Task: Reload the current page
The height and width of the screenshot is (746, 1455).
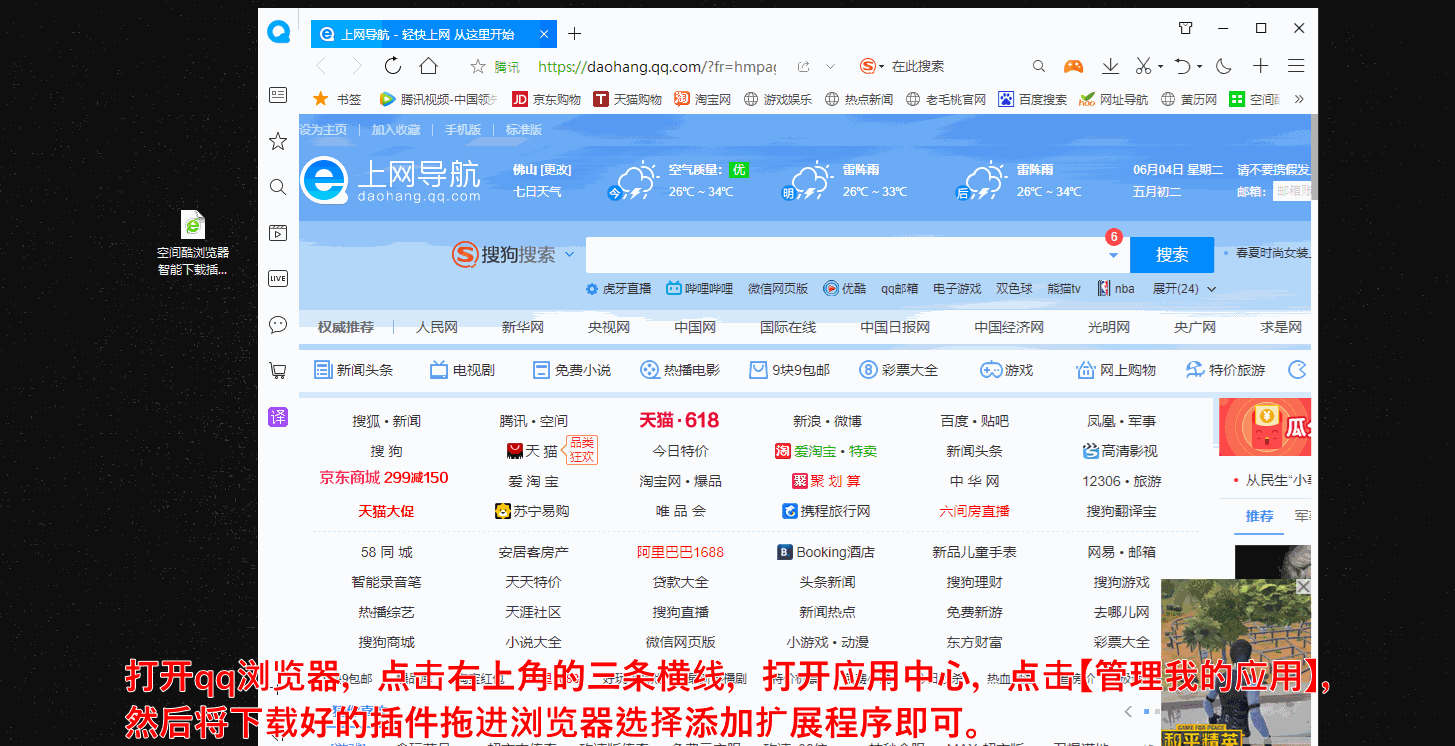Action: (x=393, y=66)
